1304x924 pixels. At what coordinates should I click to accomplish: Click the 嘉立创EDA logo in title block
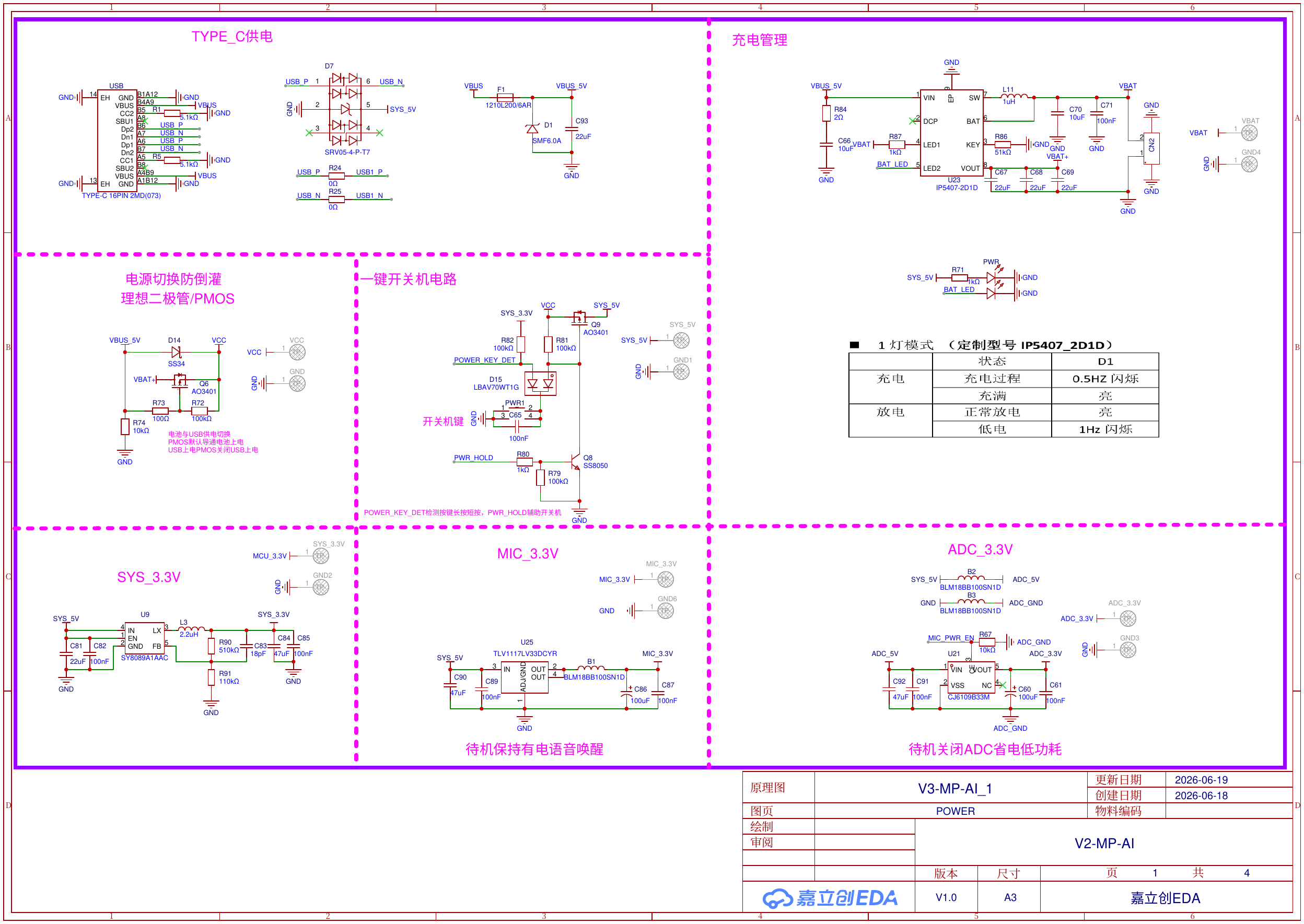(830, 898)
